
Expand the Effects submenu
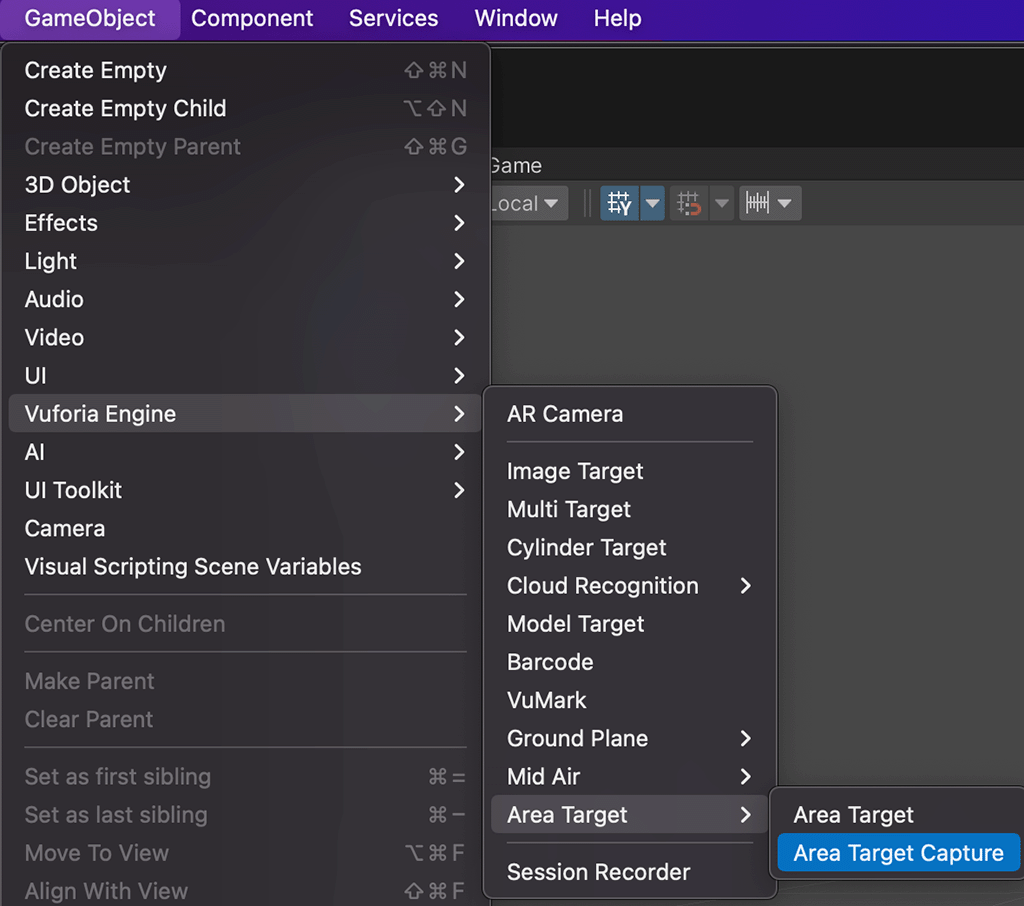coord(245,223)
